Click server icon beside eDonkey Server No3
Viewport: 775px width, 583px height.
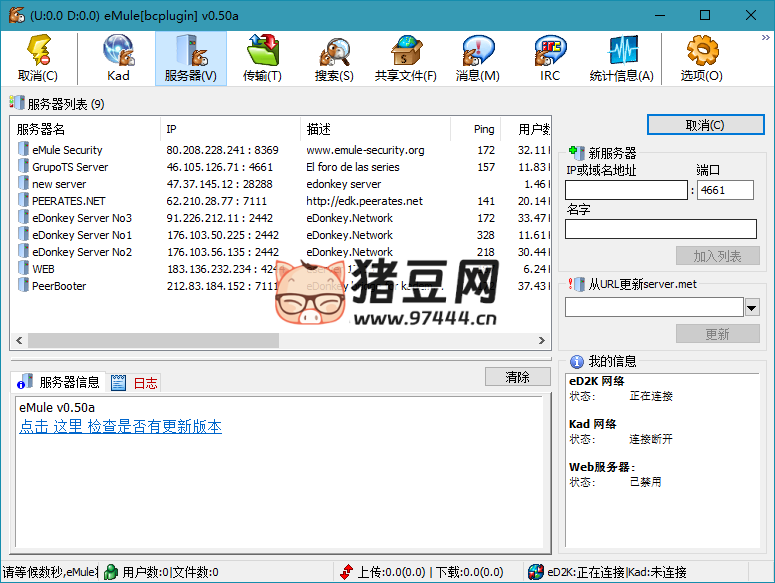(23, 217)
